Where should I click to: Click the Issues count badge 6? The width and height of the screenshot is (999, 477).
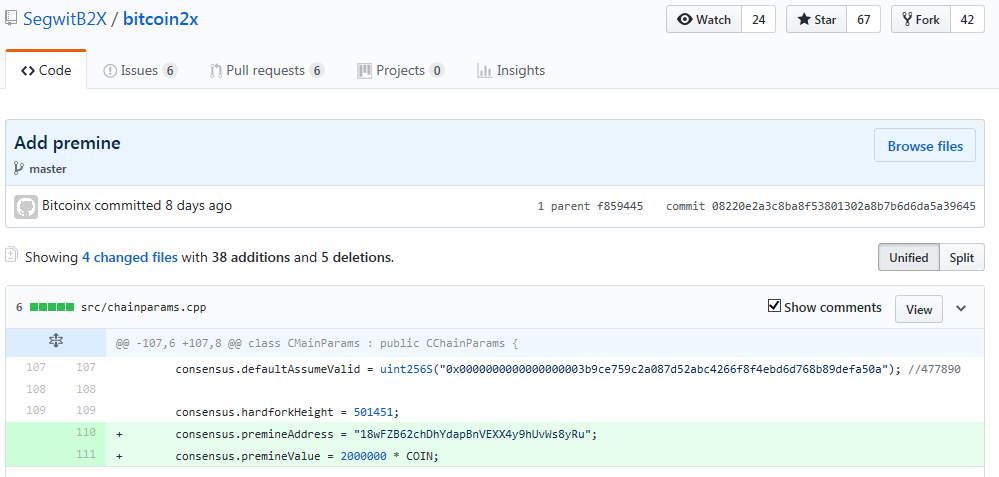click(x=169, y=70)
